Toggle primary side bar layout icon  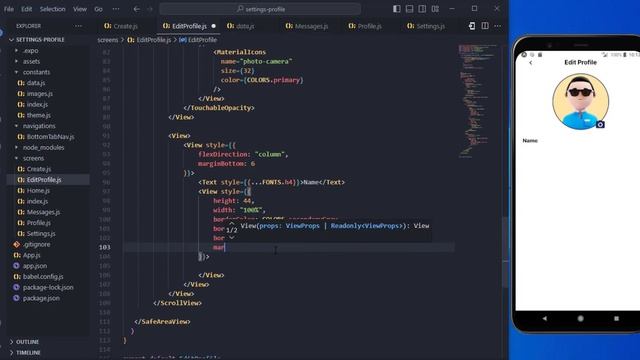pos(396,9)
